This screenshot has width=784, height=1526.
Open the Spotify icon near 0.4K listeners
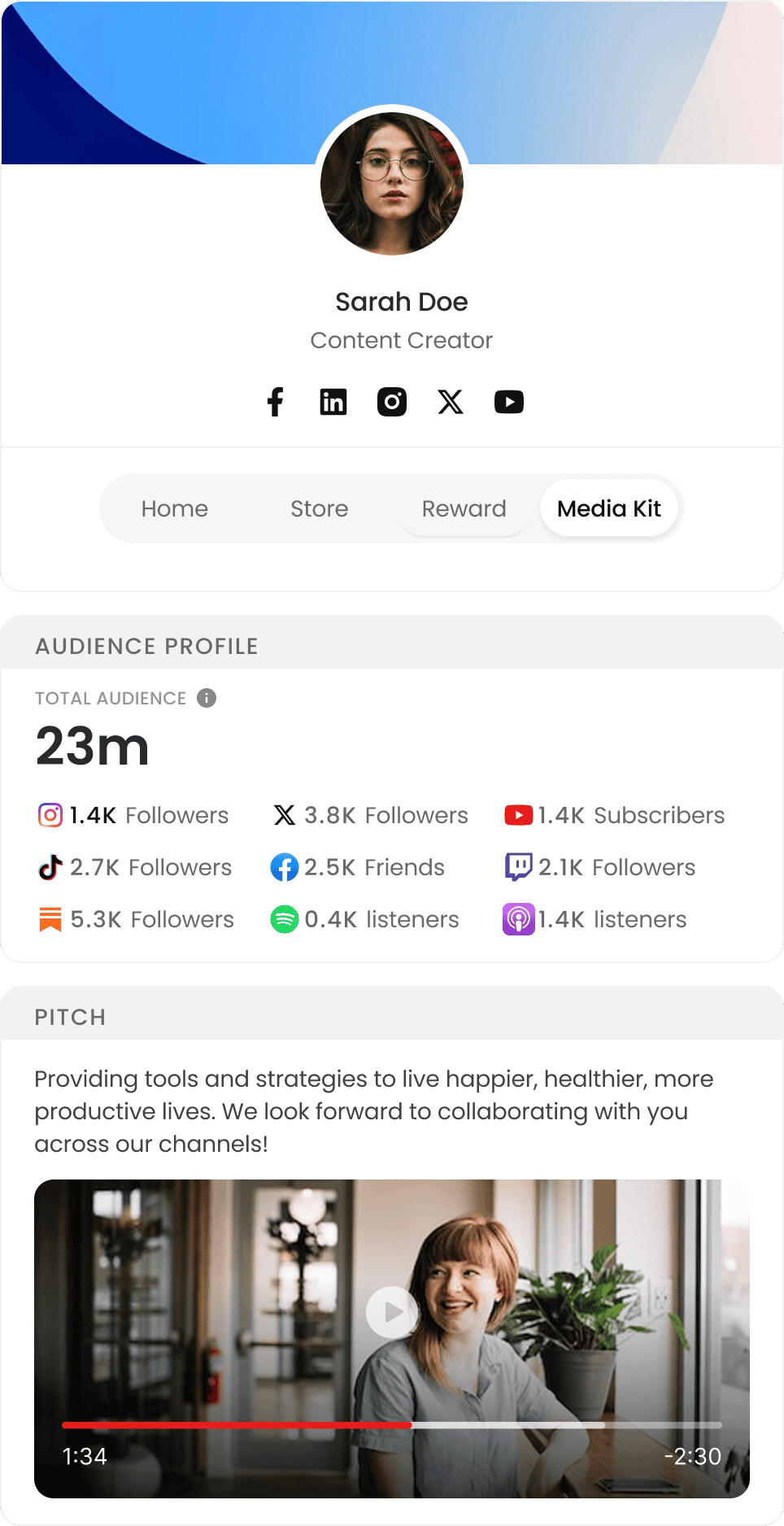(x=284, y=919)
